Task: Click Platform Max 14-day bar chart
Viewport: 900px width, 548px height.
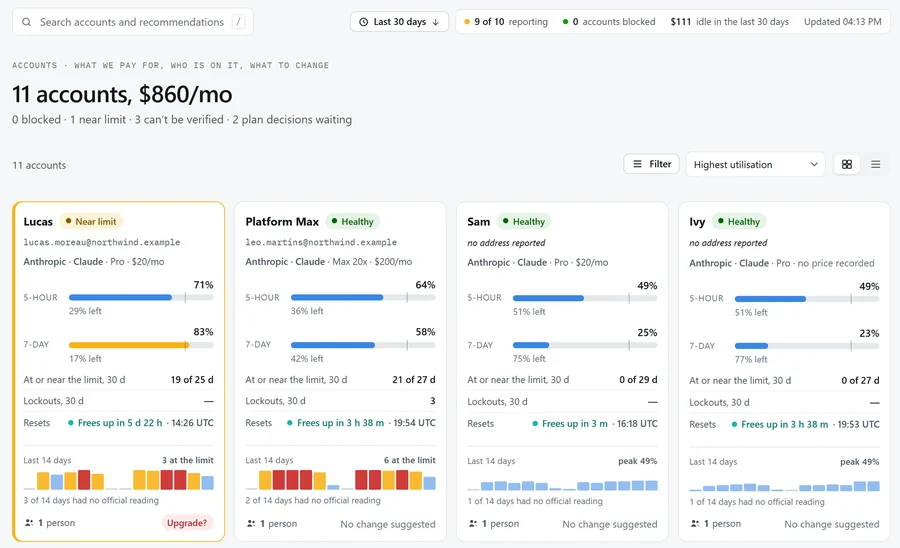Action: point(340,480)
